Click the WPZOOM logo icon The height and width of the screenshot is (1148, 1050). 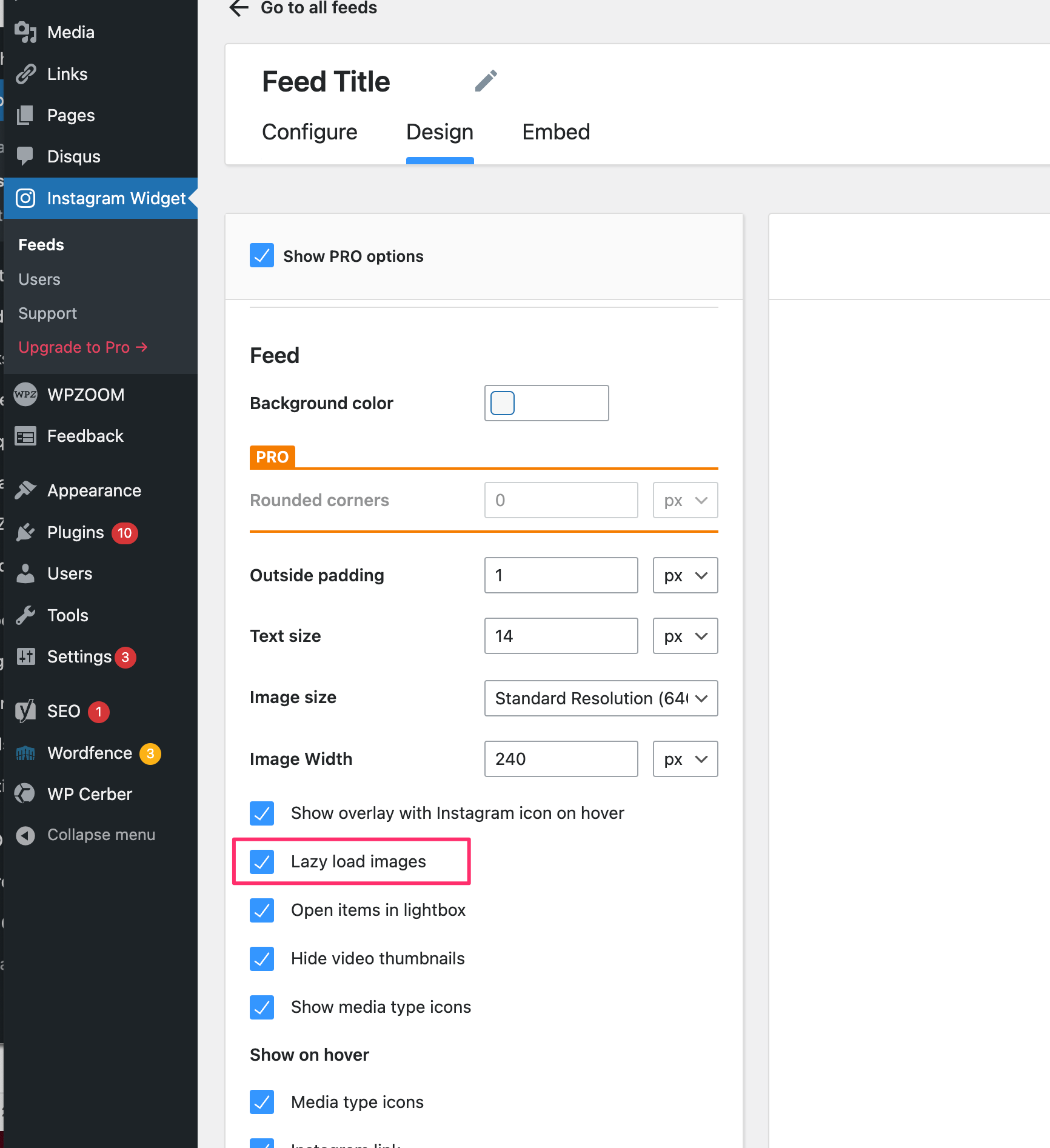click(x=25, y=395)
